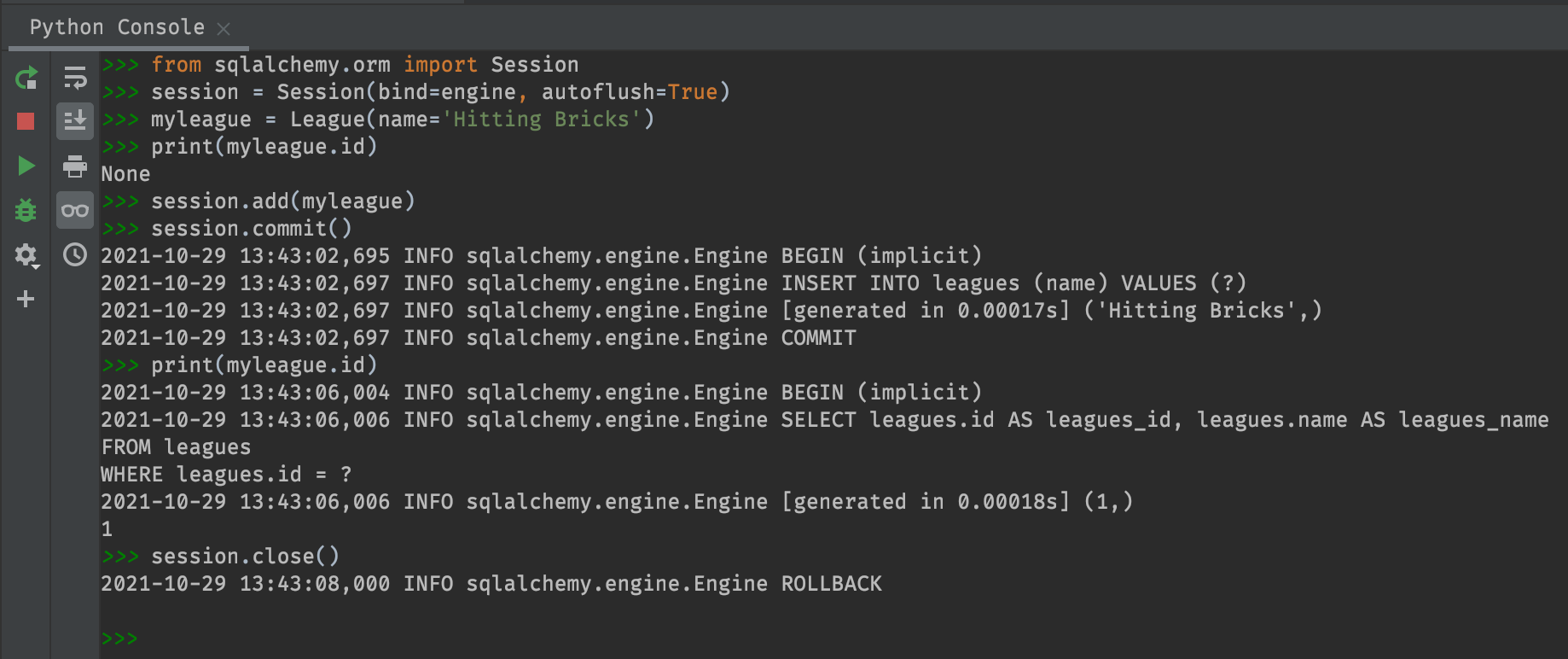Click the session.close() command line
This screenshot has height=659, width=1568.
pyautogui.click(x=245, y=557)
